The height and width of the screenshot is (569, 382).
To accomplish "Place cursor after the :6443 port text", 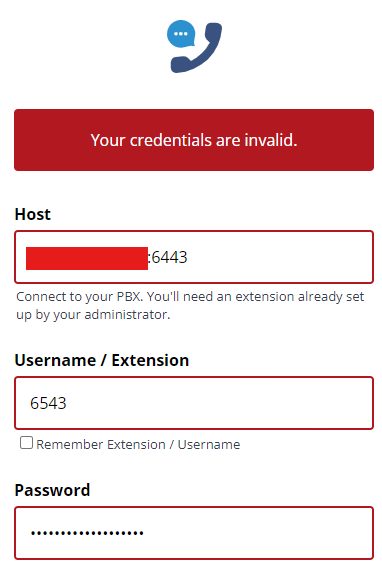I will pos(188,257).
